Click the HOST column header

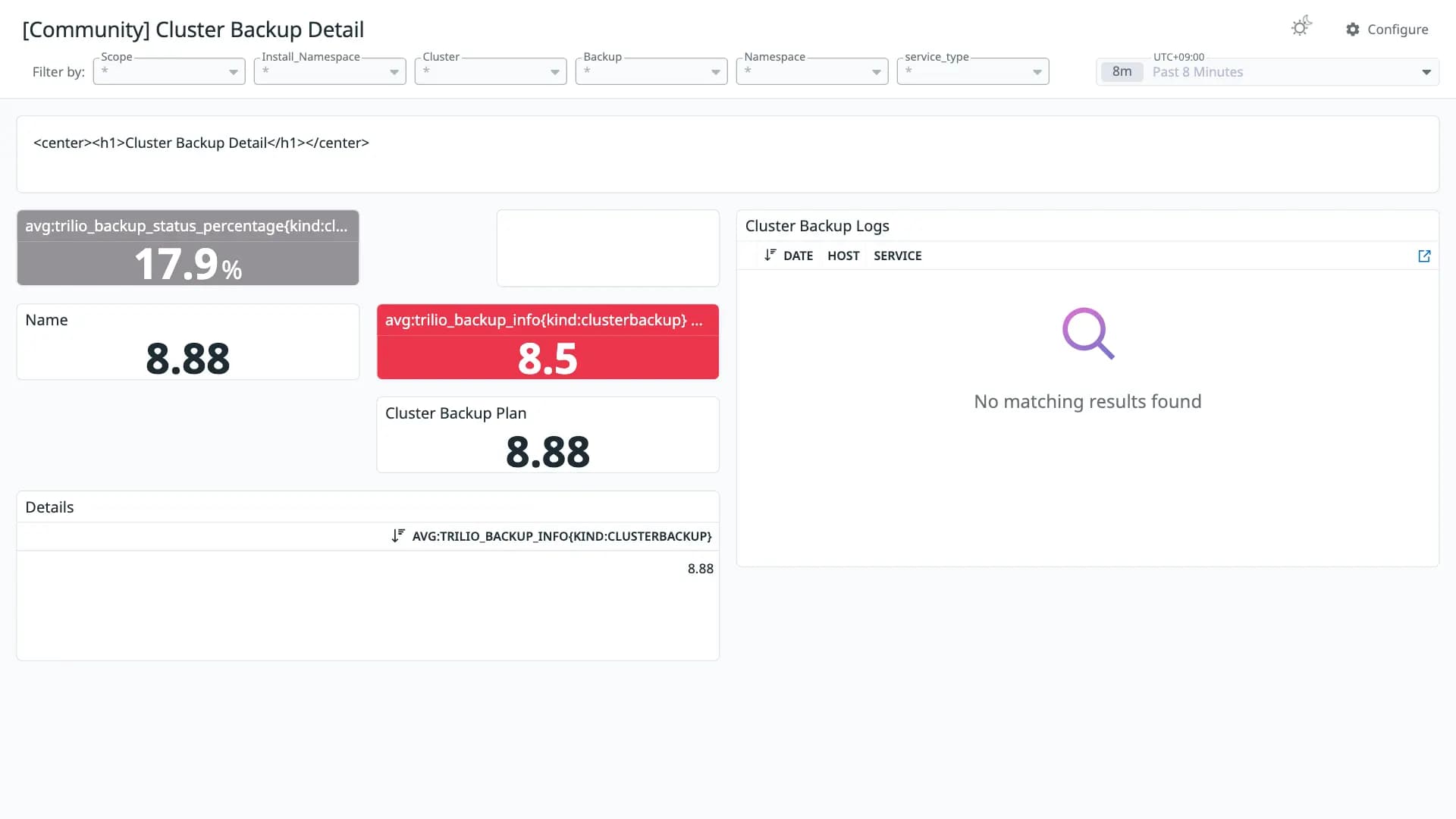coord(843,256)
